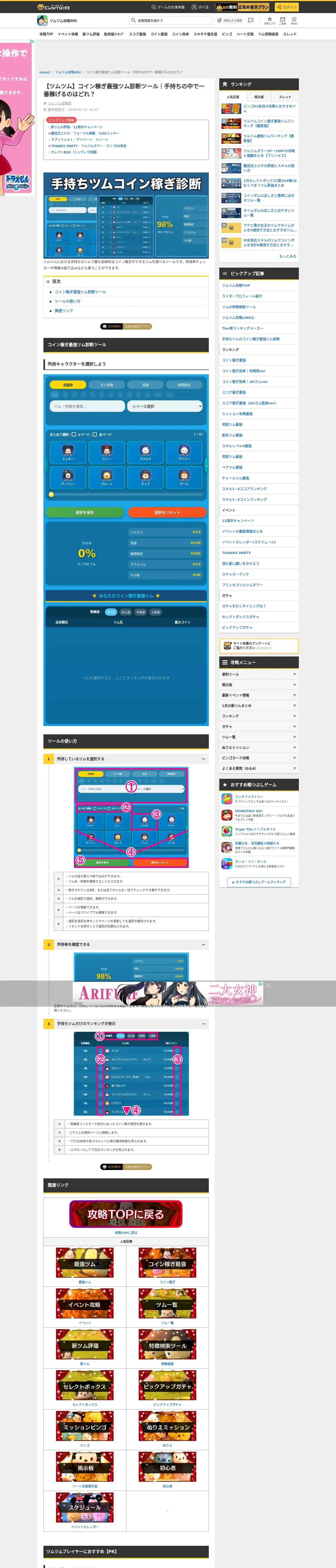
Task: Open the Game8 logo home link
Action: click(x=53, y=7)
